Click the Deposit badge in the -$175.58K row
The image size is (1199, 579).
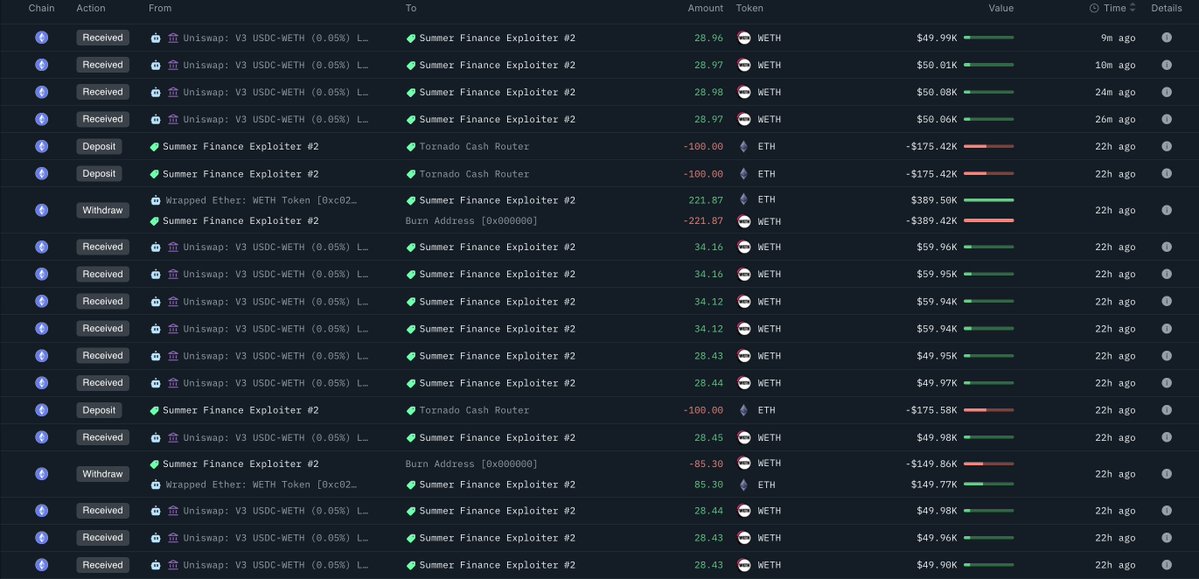pyautogui.click(x=99, y=410)
